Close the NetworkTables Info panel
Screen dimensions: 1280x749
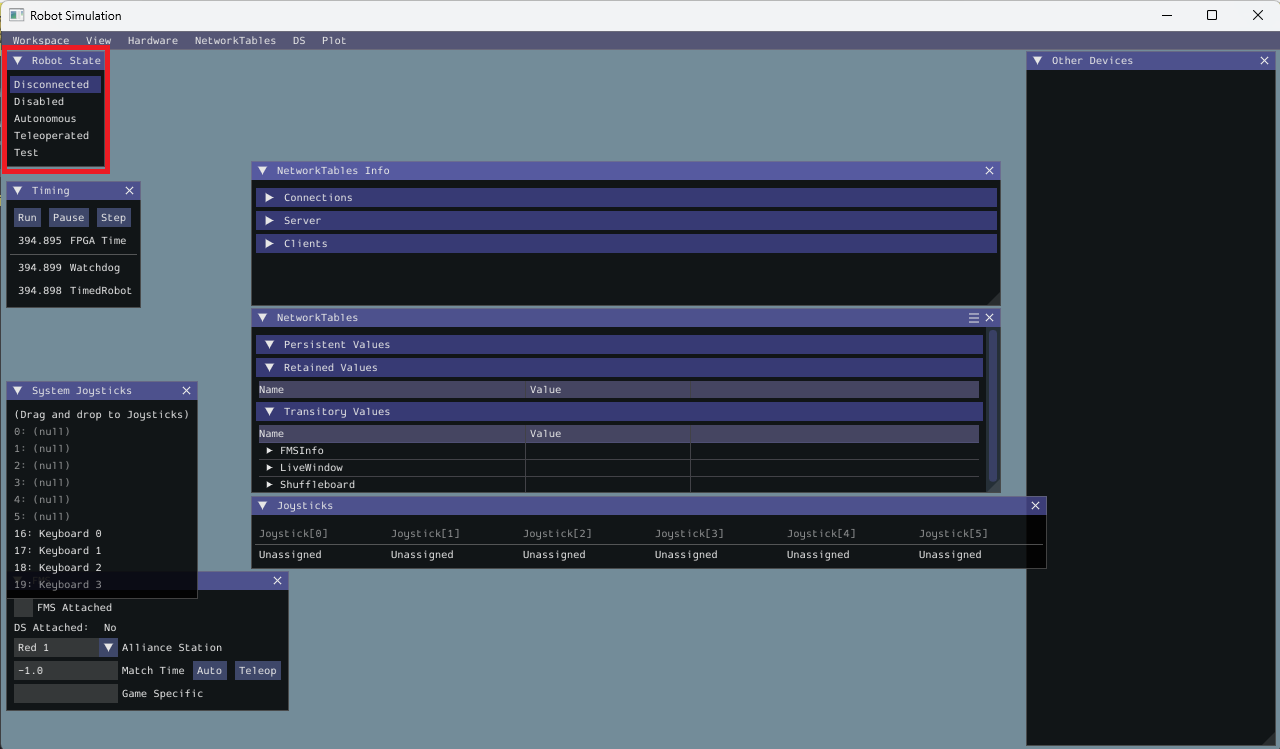click(989, 171)
